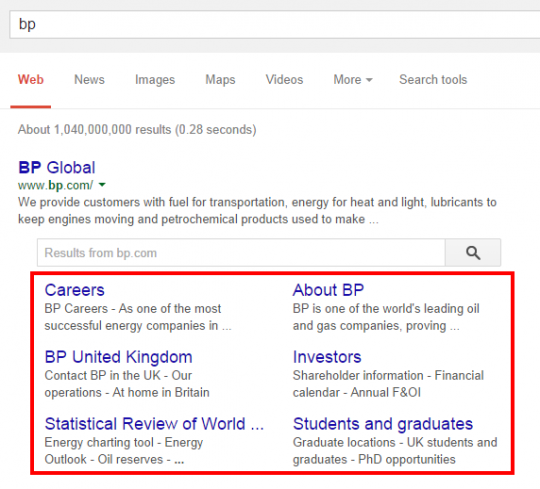Image resolution: width=540 pixels, height=489 pixels.
Task: Click the 'BP Careers - As one of' snippet
Action: 138,317
